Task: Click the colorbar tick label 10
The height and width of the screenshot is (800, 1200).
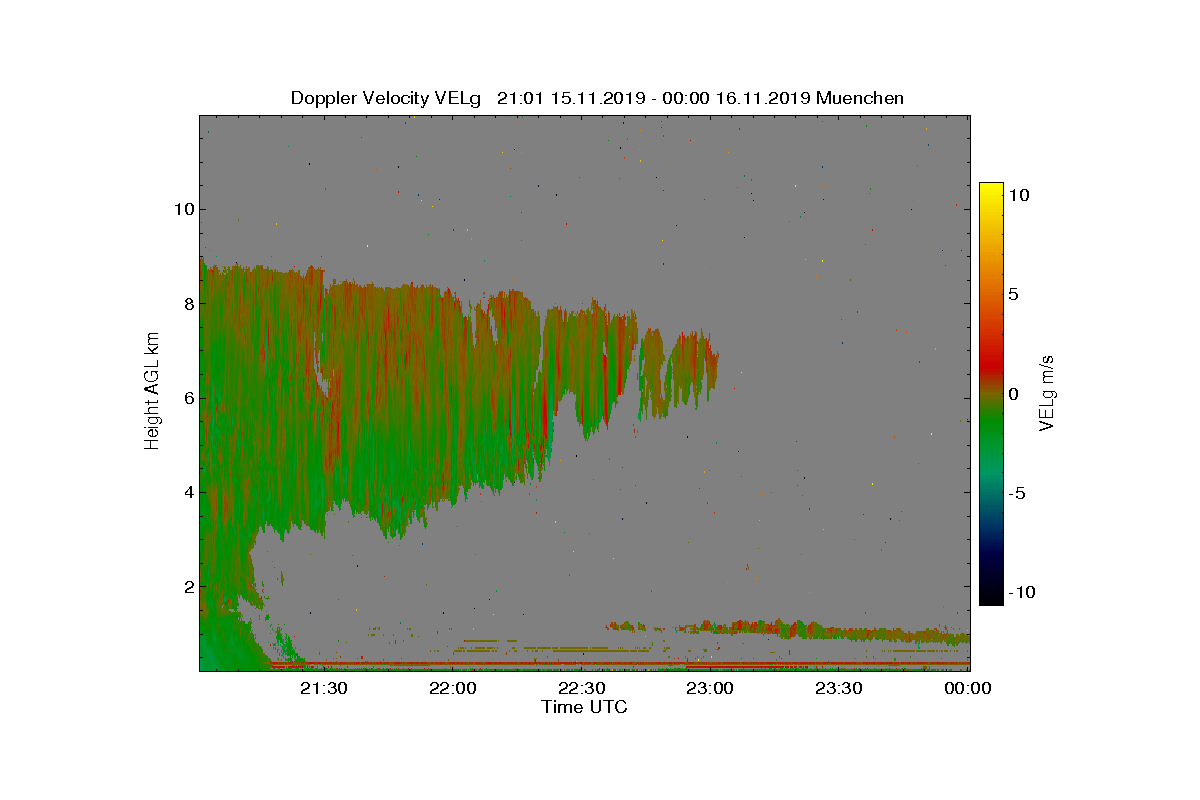Action: (1018, 196)
